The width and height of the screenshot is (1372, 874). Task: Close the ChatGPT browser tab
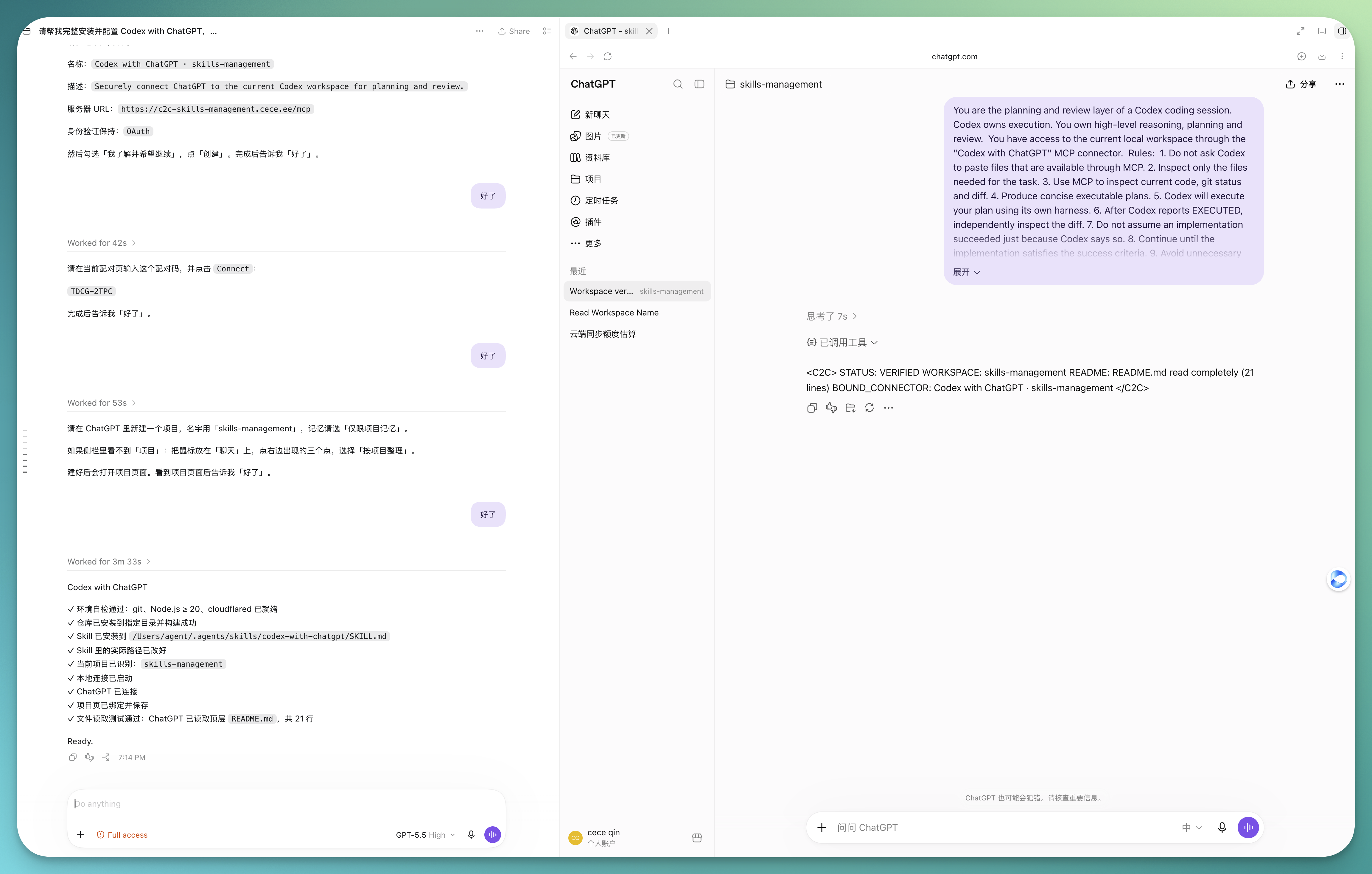click(x=648, y=31)
